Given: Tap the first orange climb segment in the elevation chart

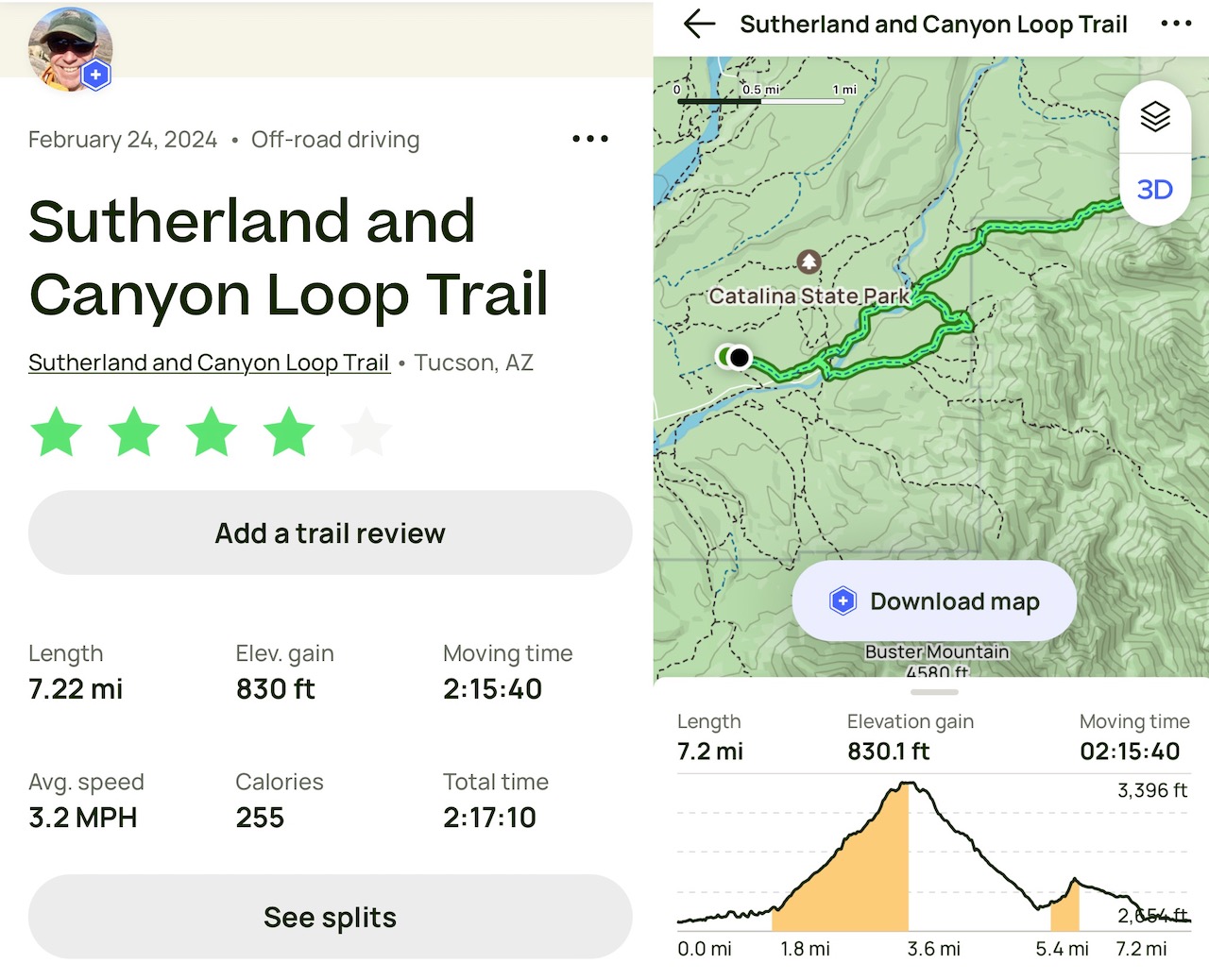Looking at the screenshot, I should click(850, 873).
